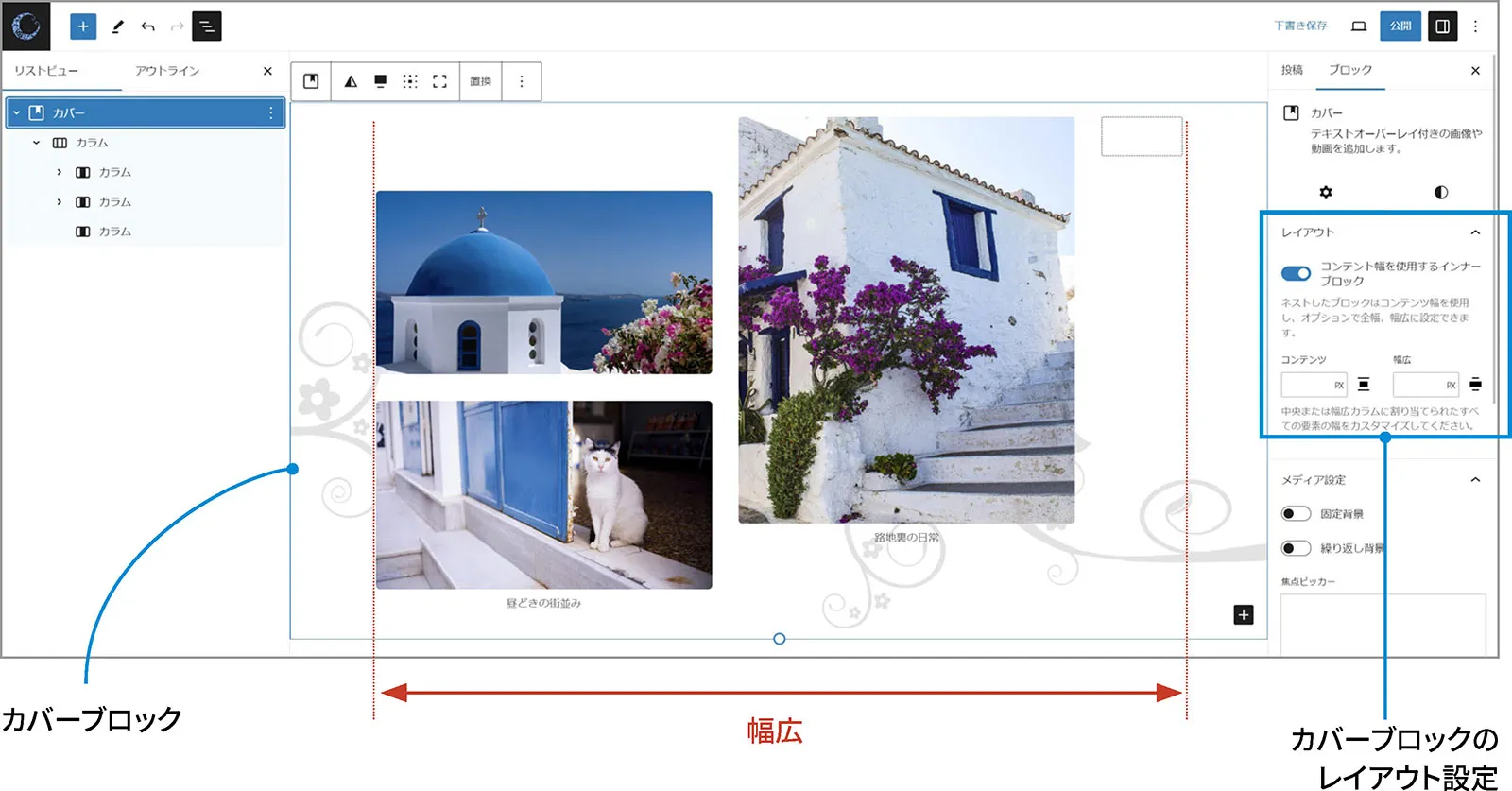Screen dimensions: 1512x791
Task: Click the blue block inserter plus button
Action: click(83, 26)
